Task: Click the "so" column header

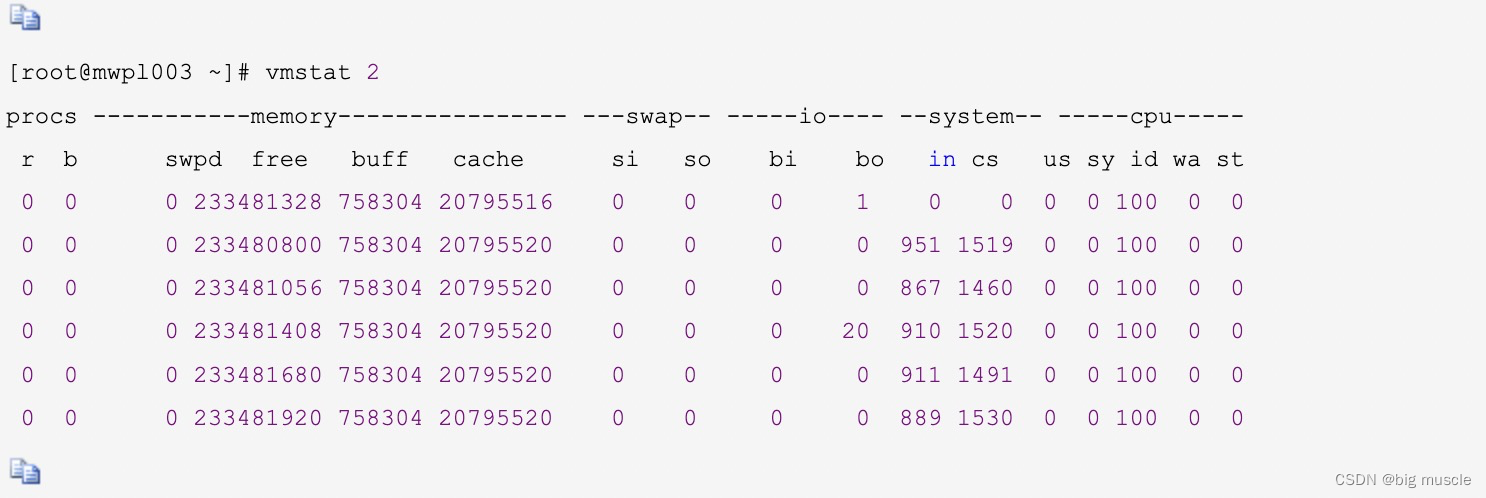Action: pyautogui.click(x=697, y=160)
